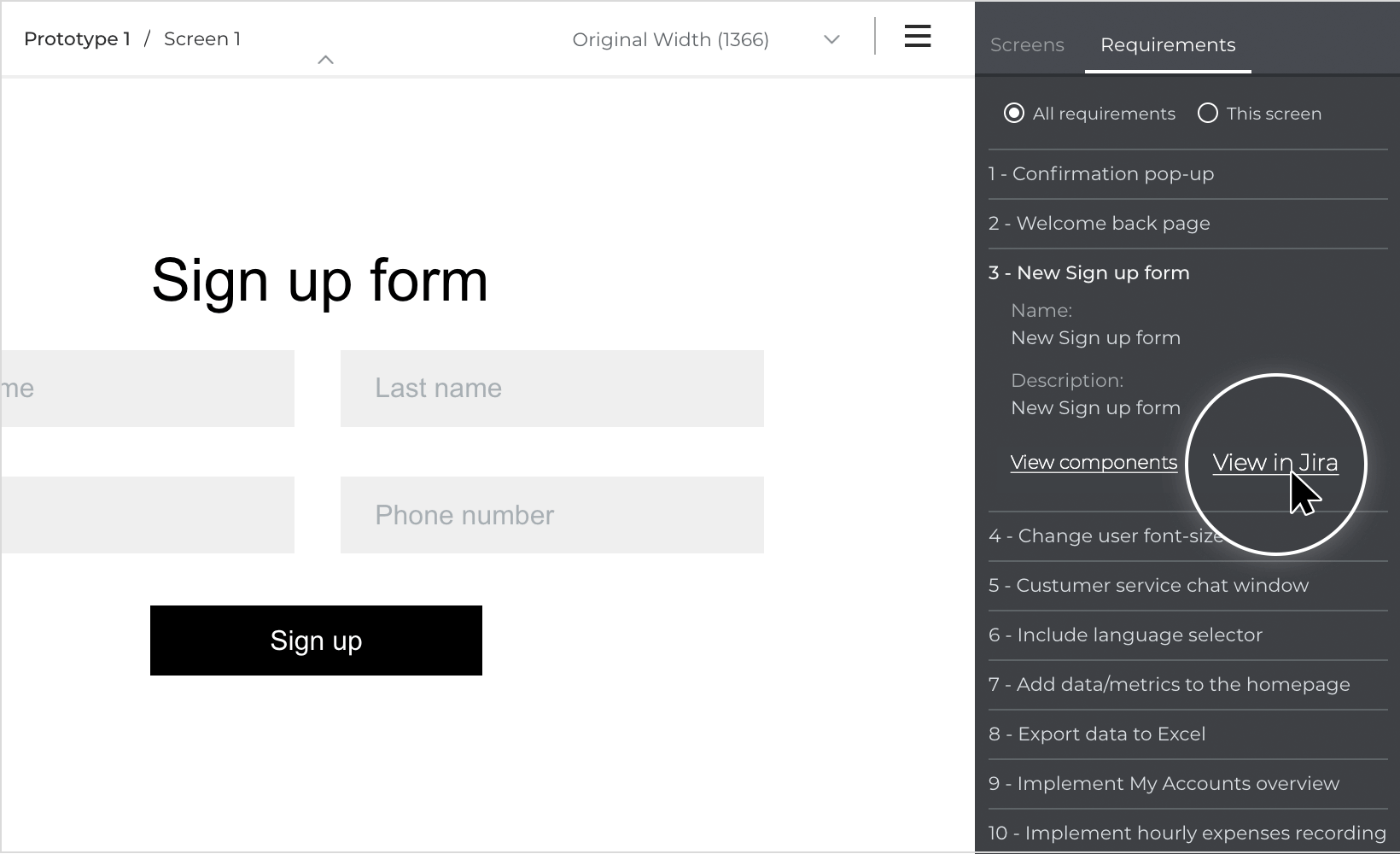
Task: Open the Original Width dropdown arrow
Action: point(831,39)
